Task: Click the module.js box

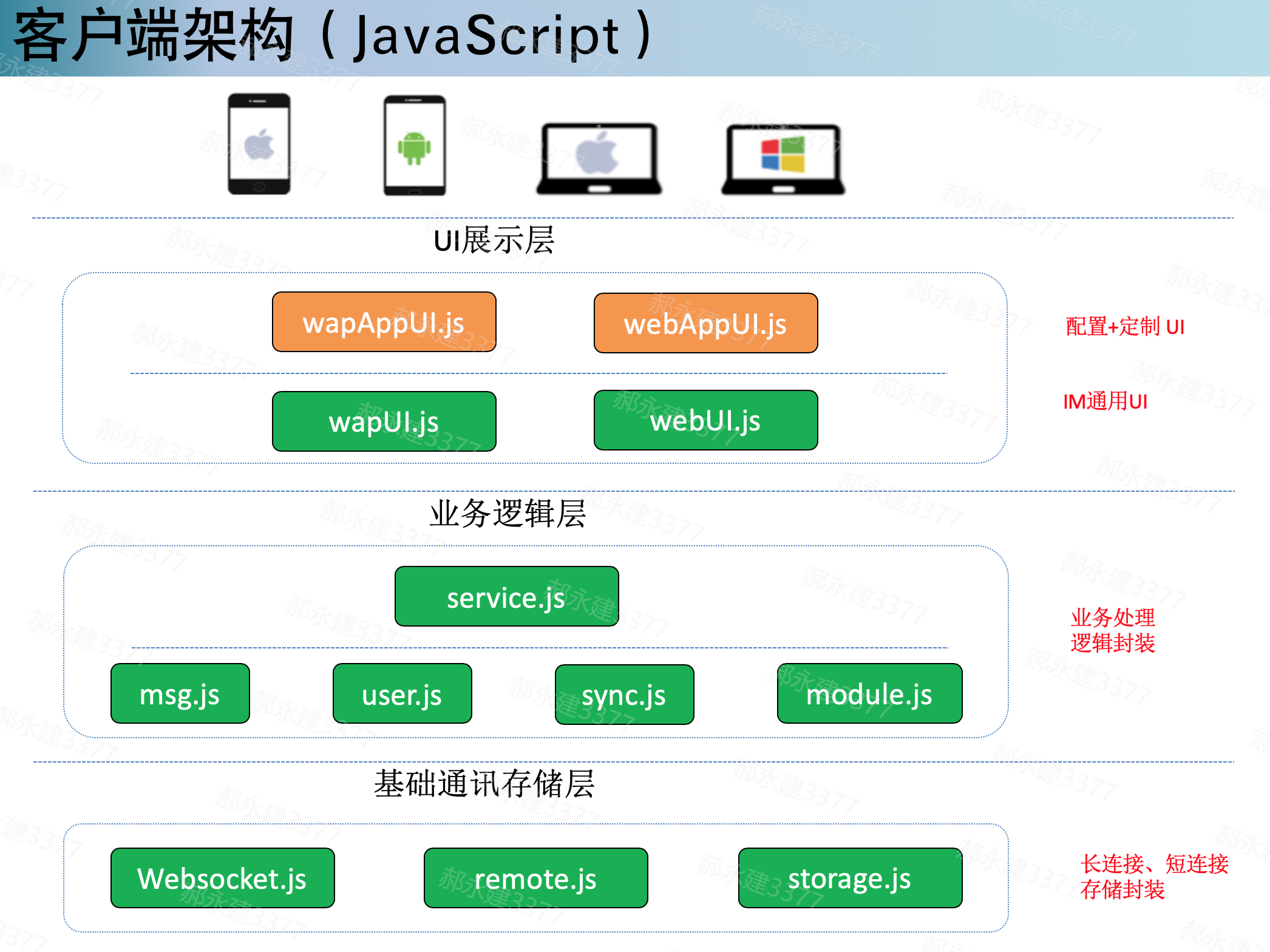Action: [x=869, y=693]
